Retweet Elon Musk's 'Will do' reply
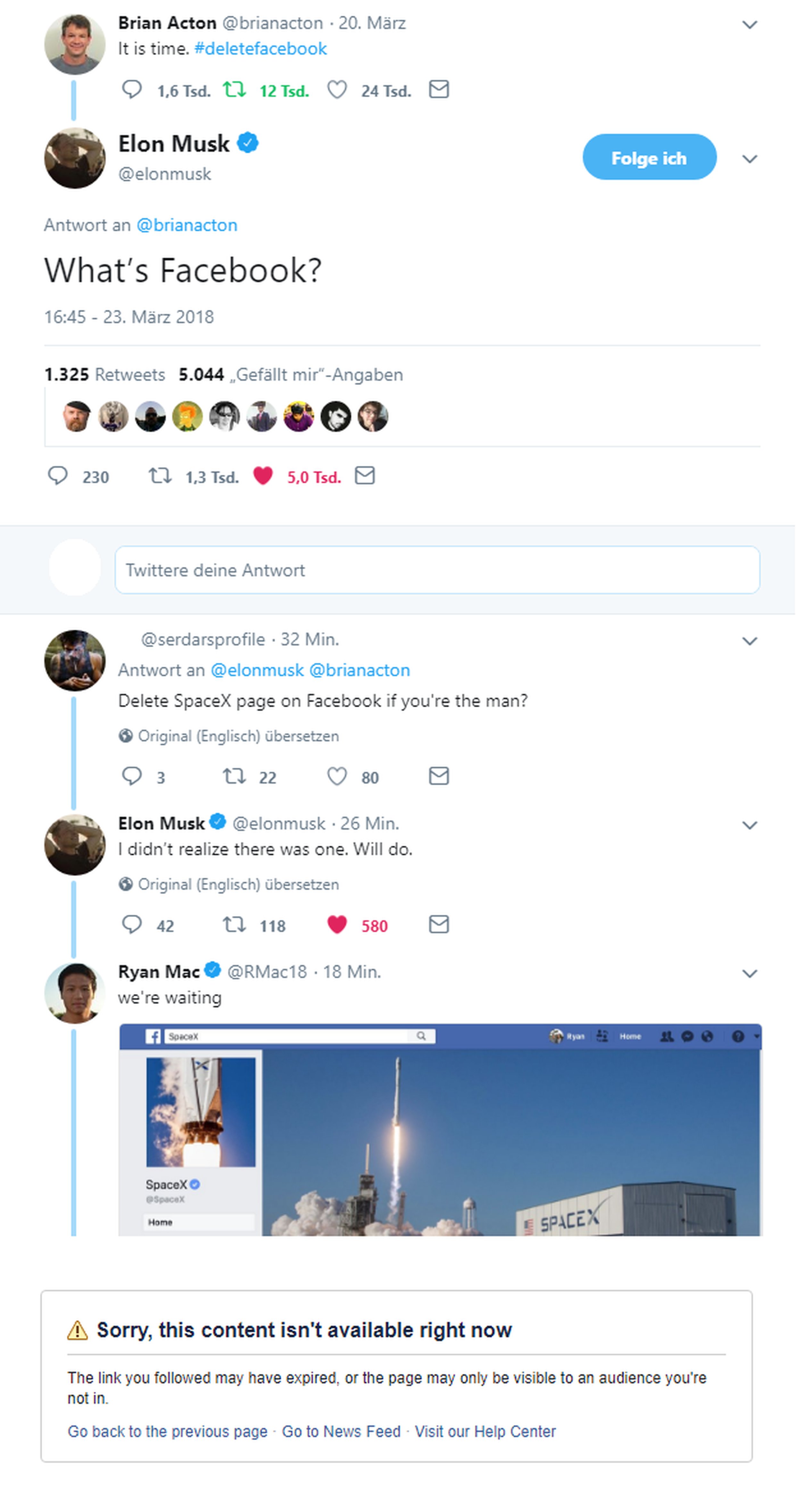Screen dimensions: 801x1512 (234, 925)
